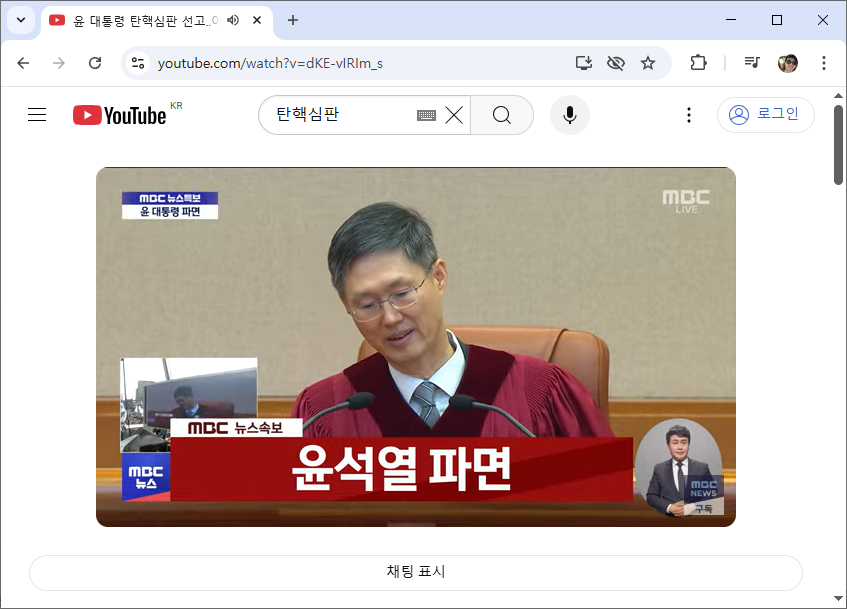This screenshot has height=609, width=847.
Task: Clear the search query with X
Action: [454, 115]
